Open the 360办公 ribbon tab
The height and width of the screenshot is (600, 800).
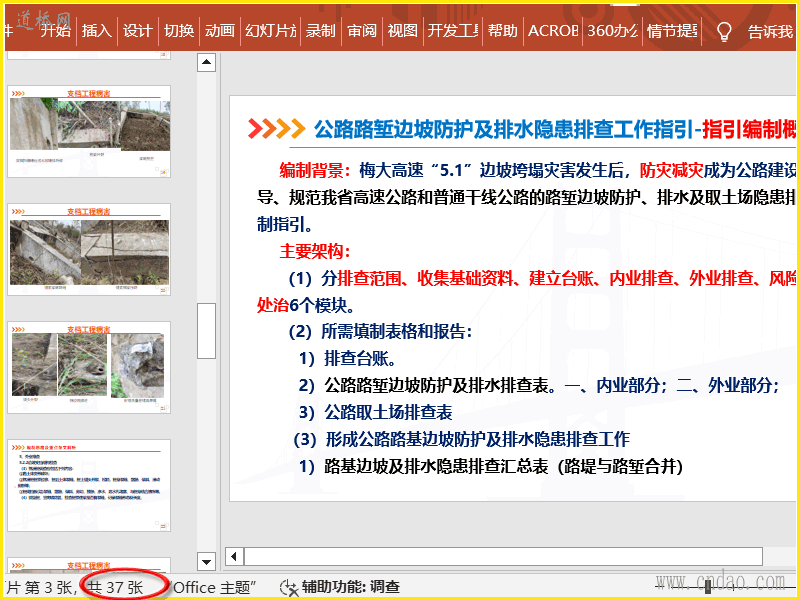(613, 31)
